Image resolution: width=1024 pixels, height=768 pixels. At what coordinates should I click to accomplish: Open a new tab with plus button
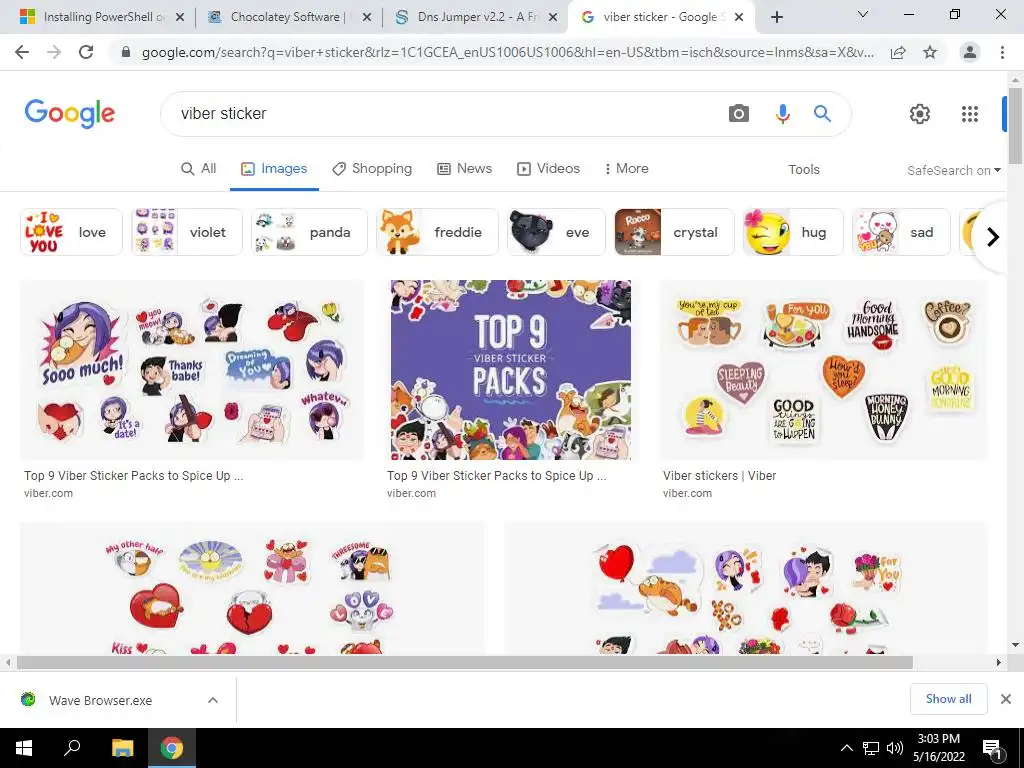[x=776, y=17]
